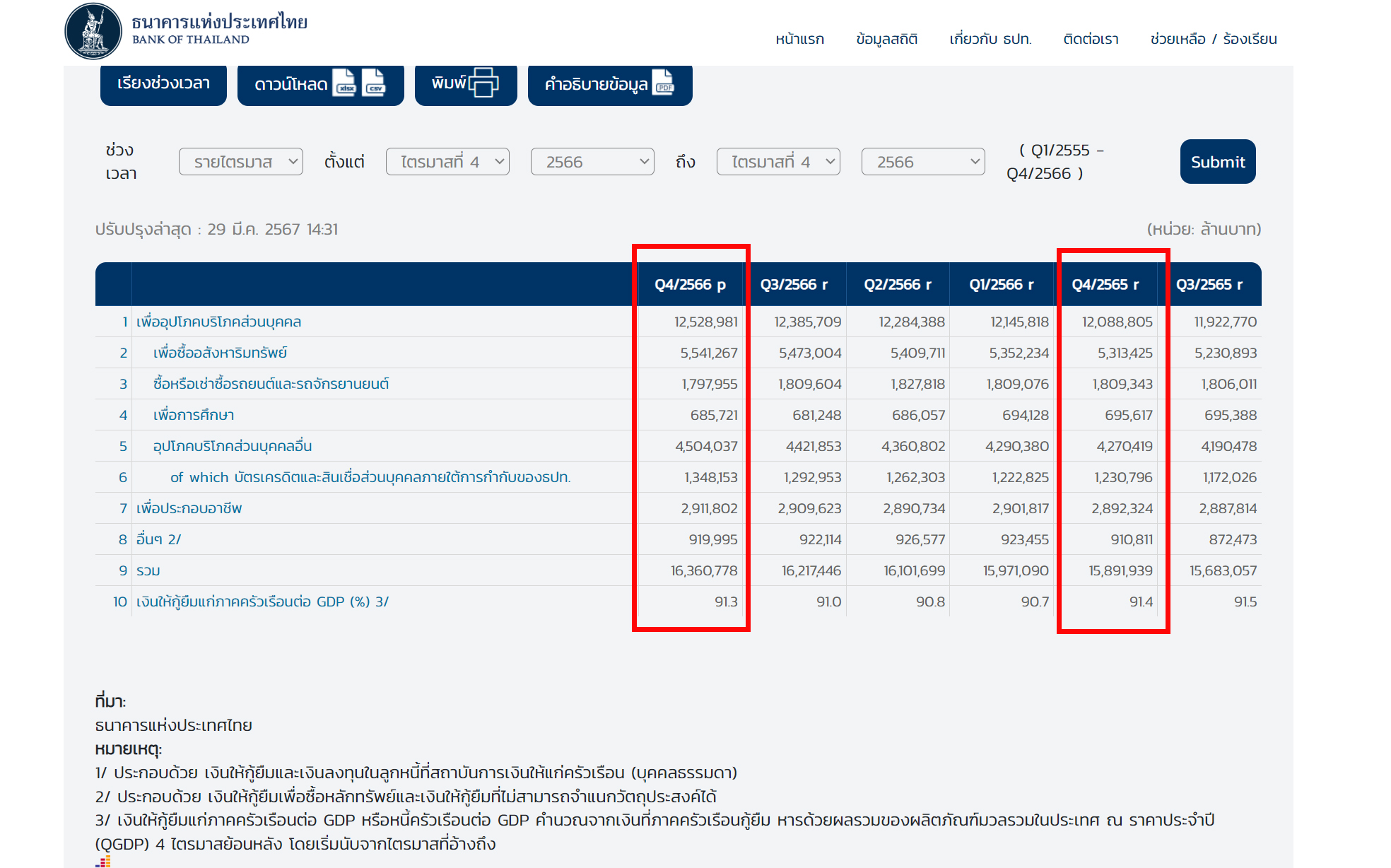Open the เกี่ยวกับ ธปท. menu

[990, 39]
